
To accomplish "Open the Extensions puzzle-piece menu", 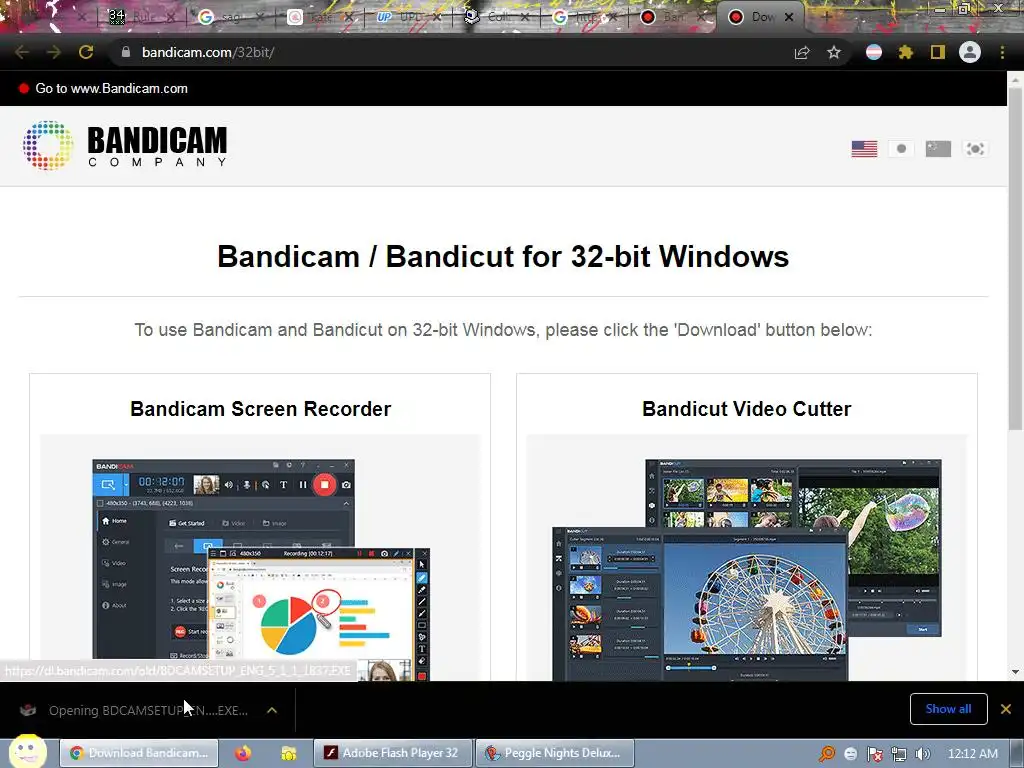I will (905, 52).
